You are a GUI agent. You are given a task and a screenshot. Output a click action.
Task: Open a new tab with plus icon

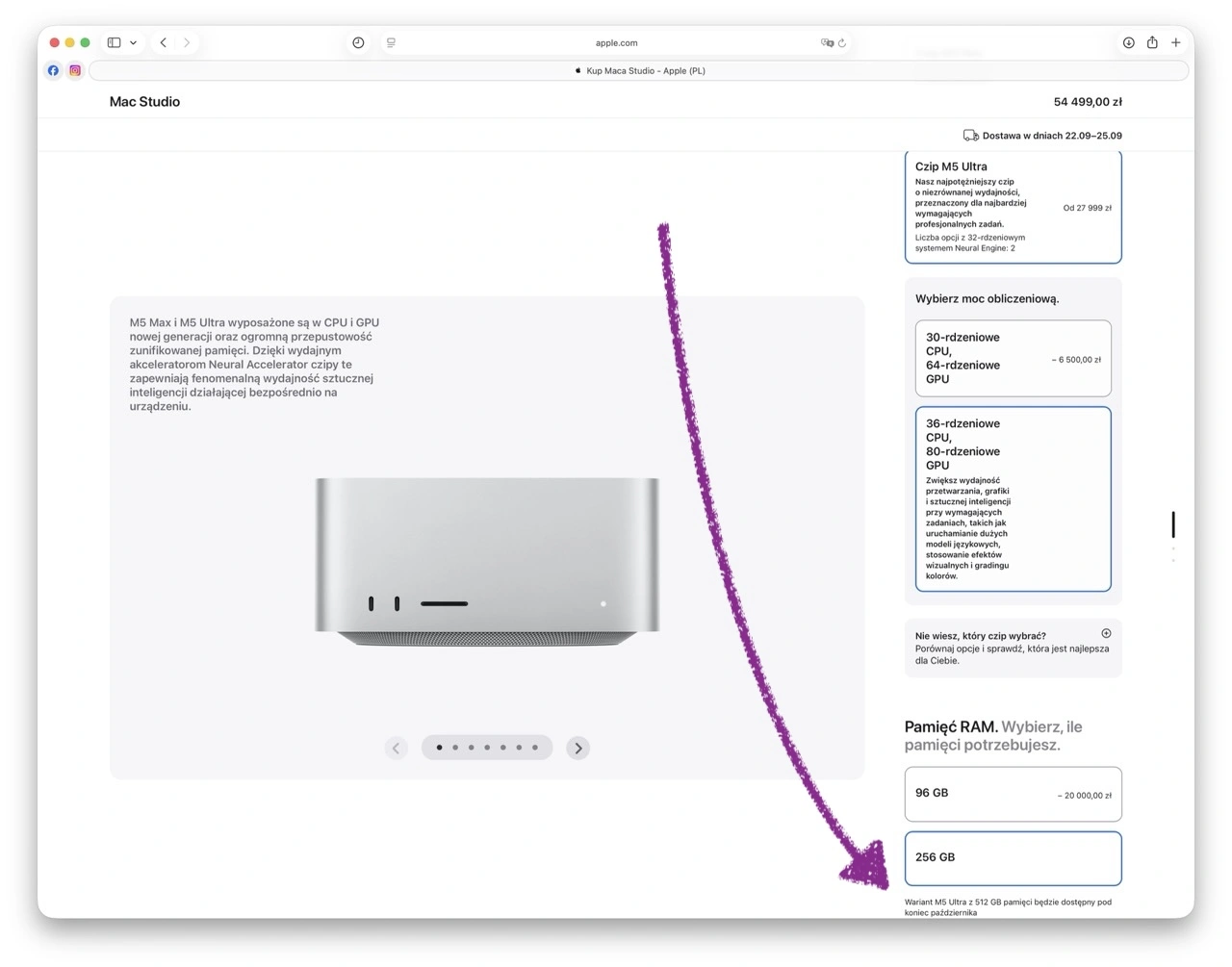click(x=1175, y=42)
